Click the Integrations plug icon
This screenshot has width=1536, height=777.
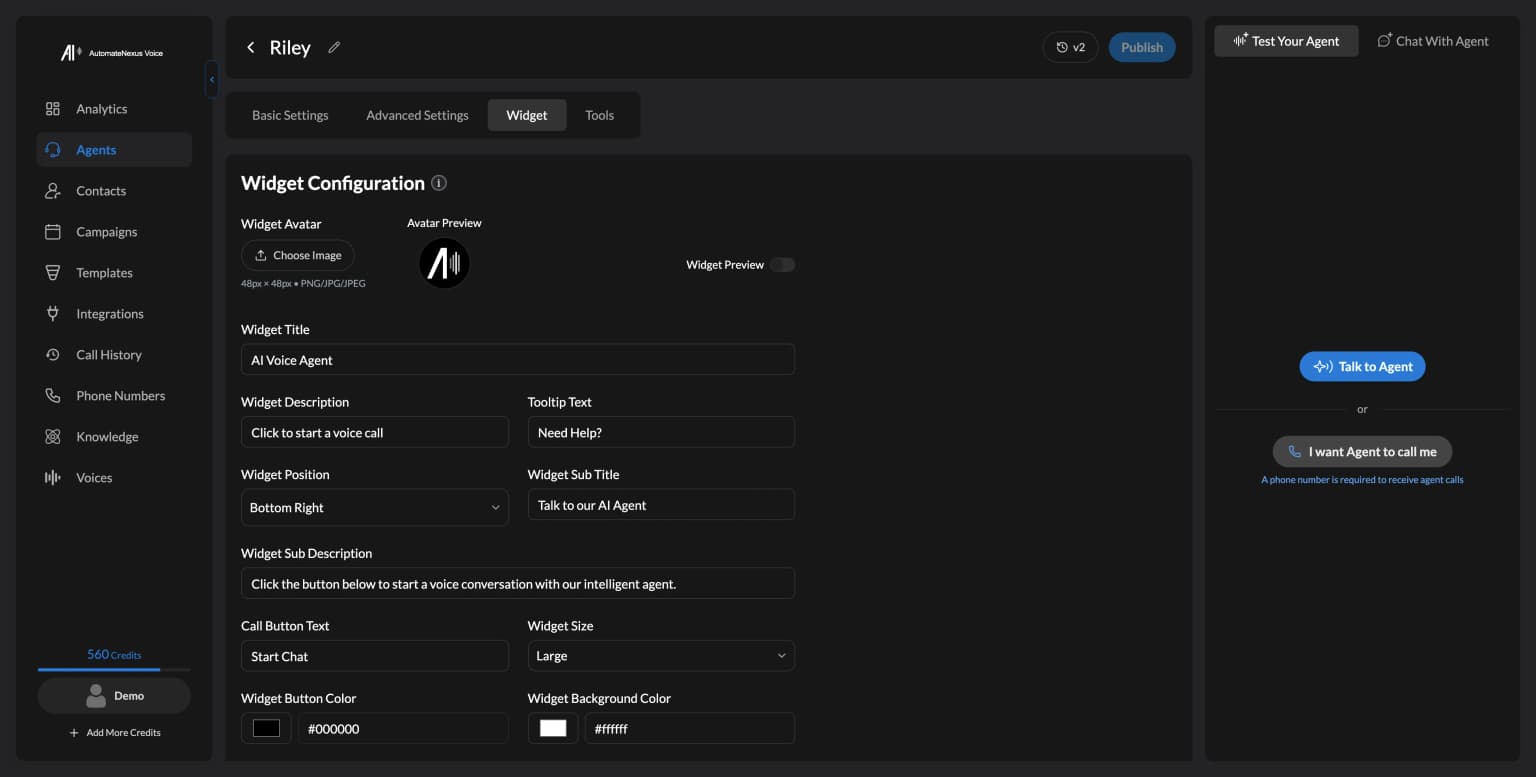pos(53,314)
